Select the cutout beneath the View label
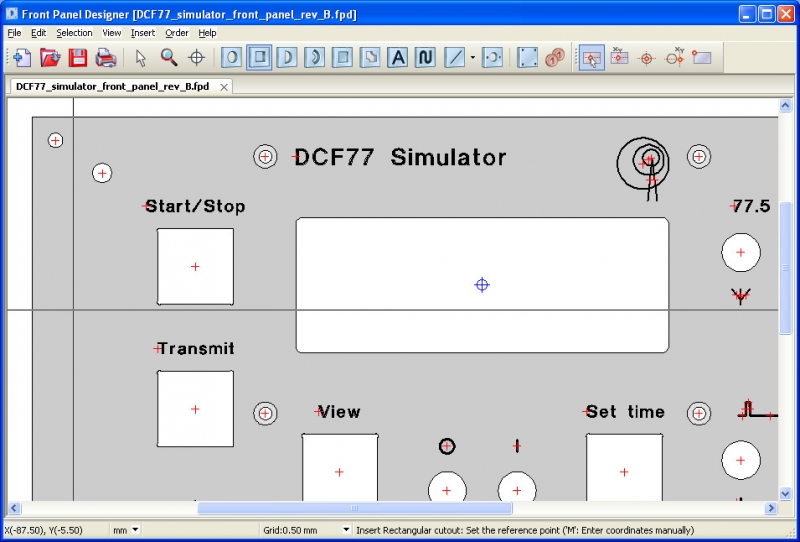This screenshot has height=542, width=800. coord(340,467)
